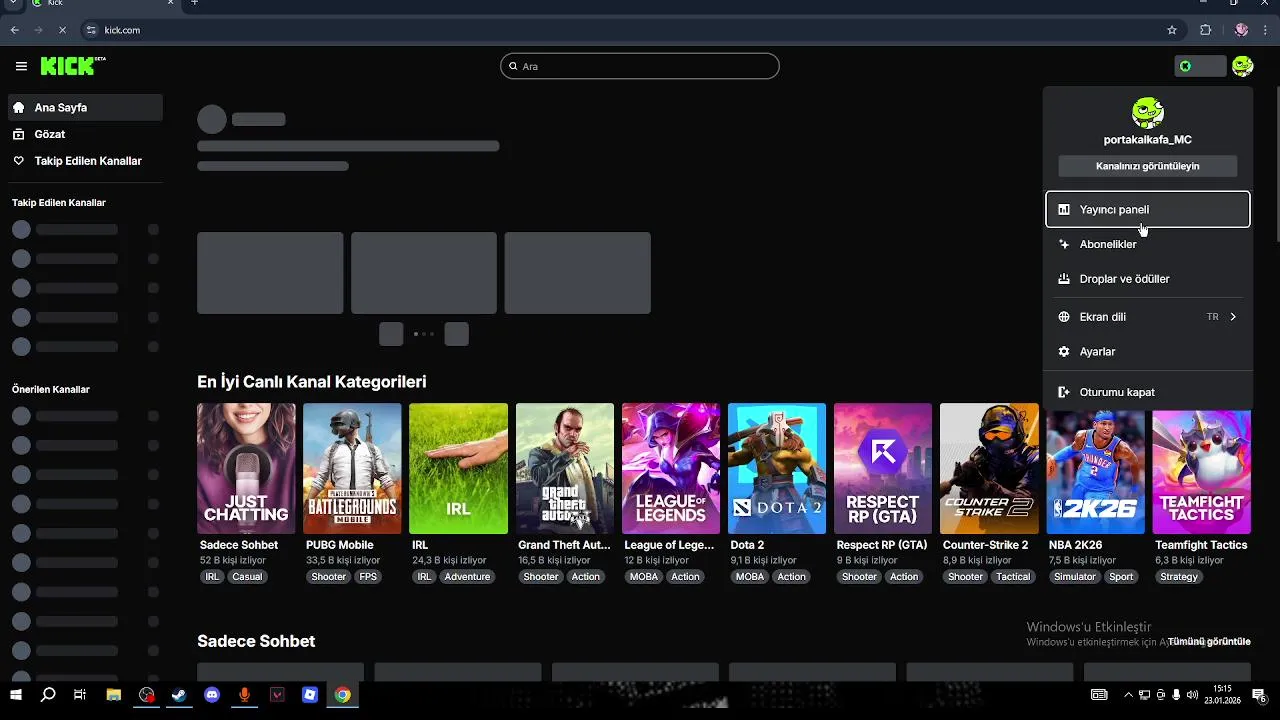Open the Counter-Strike 2 thumbnail
The image size is (1280, 720).
(x=989, y=468)
